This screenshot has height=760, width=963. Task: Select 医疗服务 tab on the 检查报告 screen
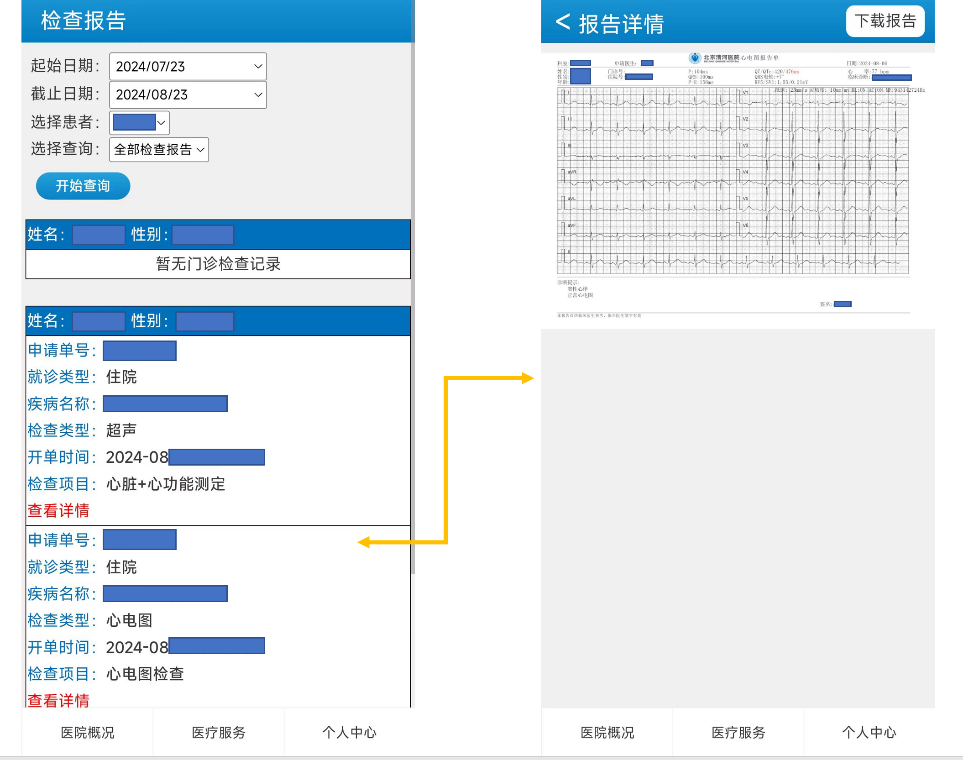(218, 732)
